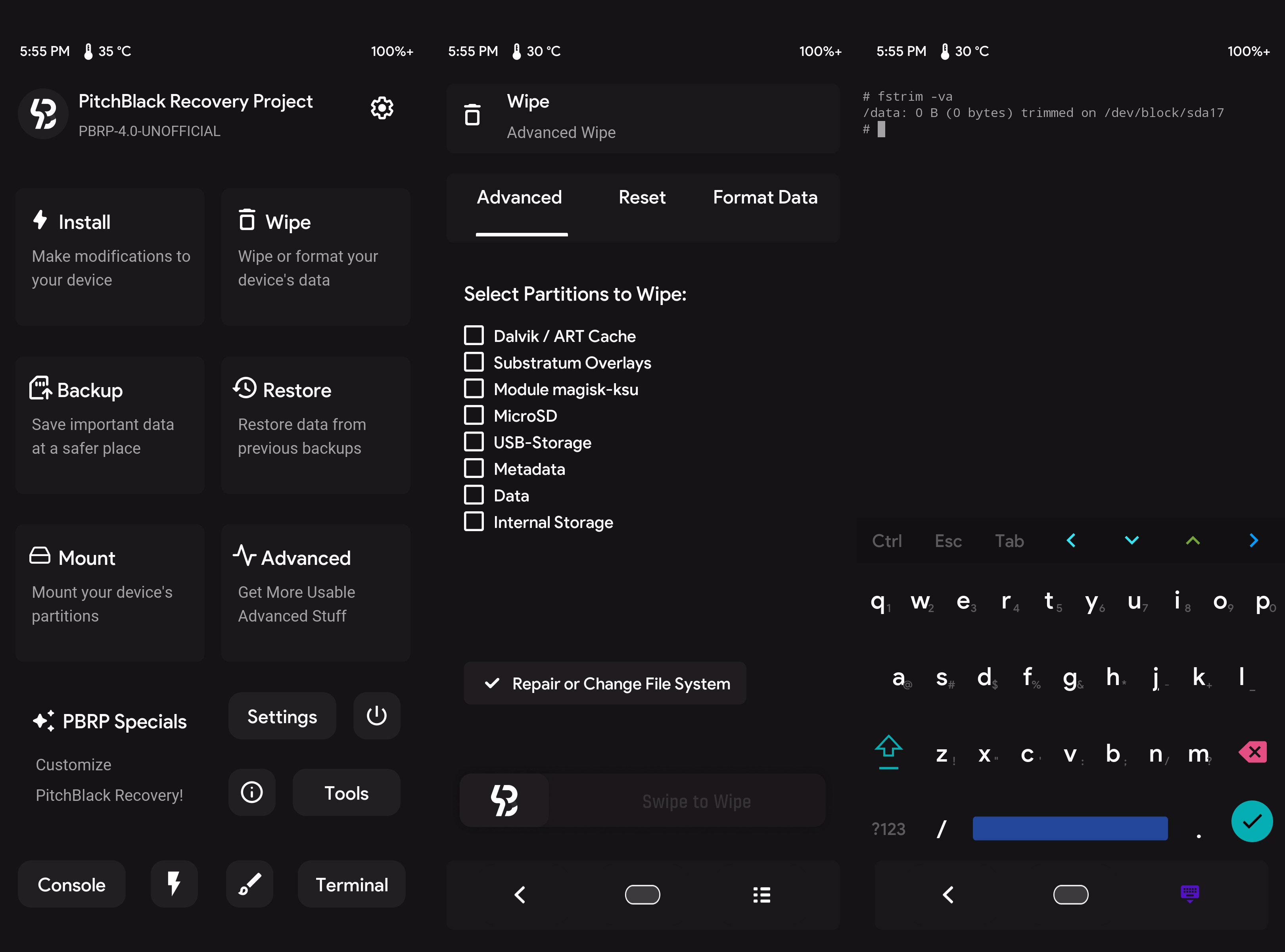Tap 35 °C temperature indicator
1285x952 pixels.
pos(108,51)
